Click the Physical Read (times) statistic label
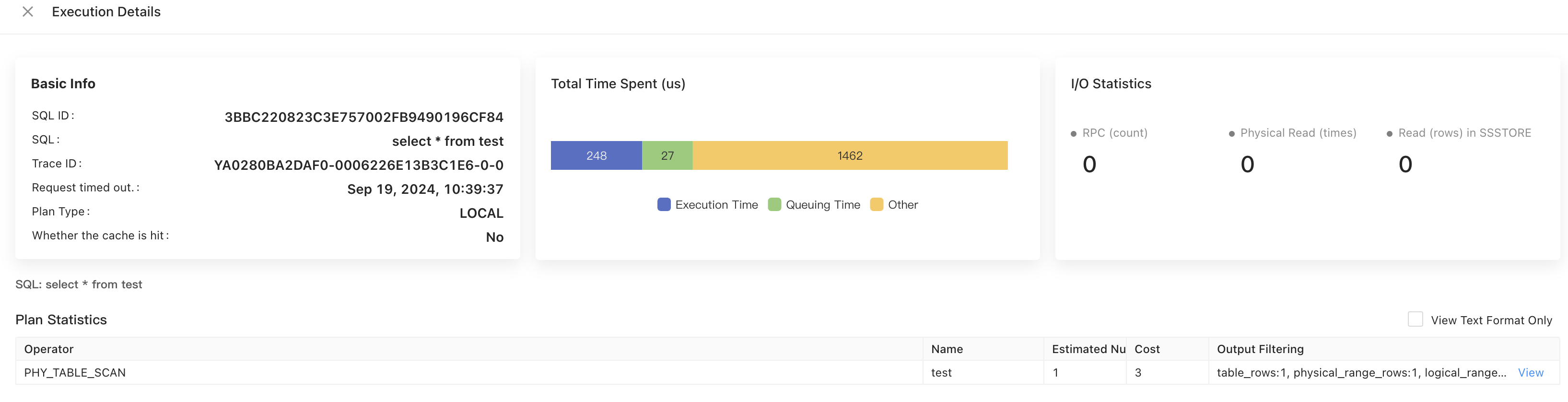The width and height of the screenshot is (1568, 402). (x=1298, y=133)
